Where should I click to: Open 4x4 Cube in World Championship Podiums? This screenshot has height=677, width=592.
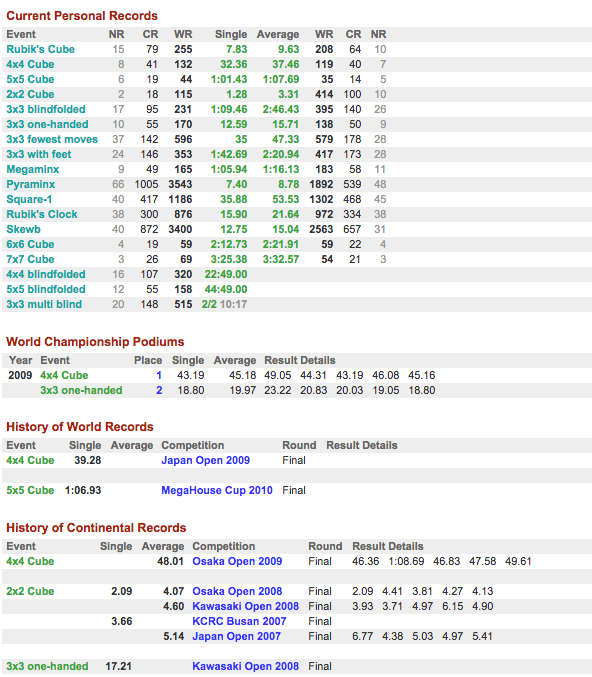point(64,375)
